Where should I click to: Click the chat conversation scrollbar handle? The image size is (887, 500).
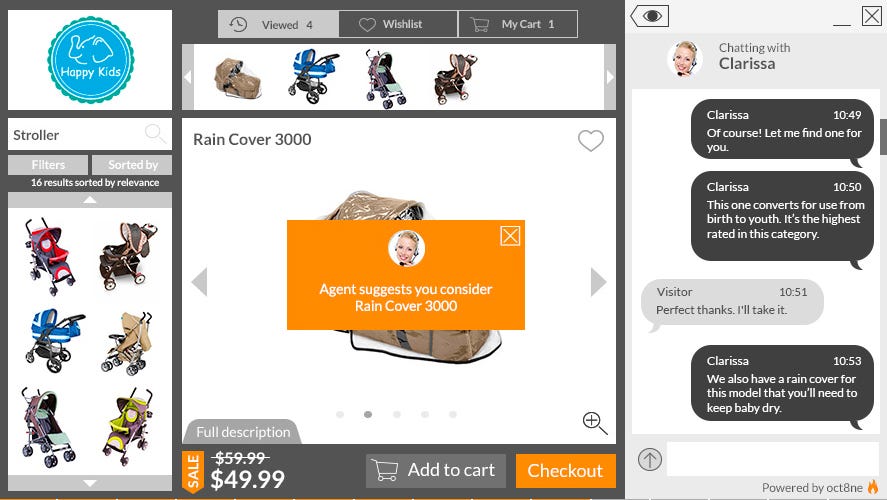click(883, 136)
